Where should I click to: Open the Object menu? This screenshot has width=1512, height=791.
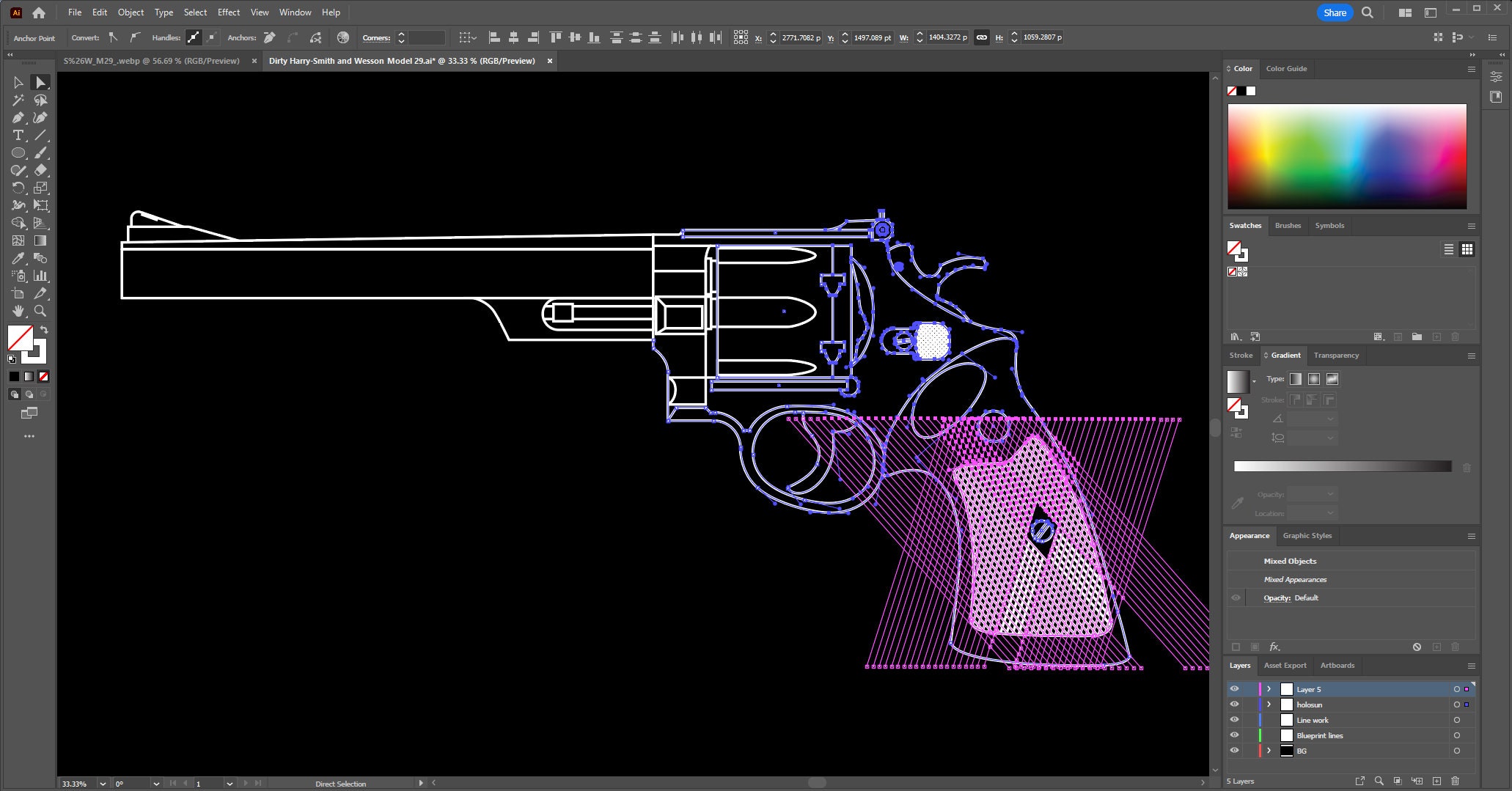131,12
